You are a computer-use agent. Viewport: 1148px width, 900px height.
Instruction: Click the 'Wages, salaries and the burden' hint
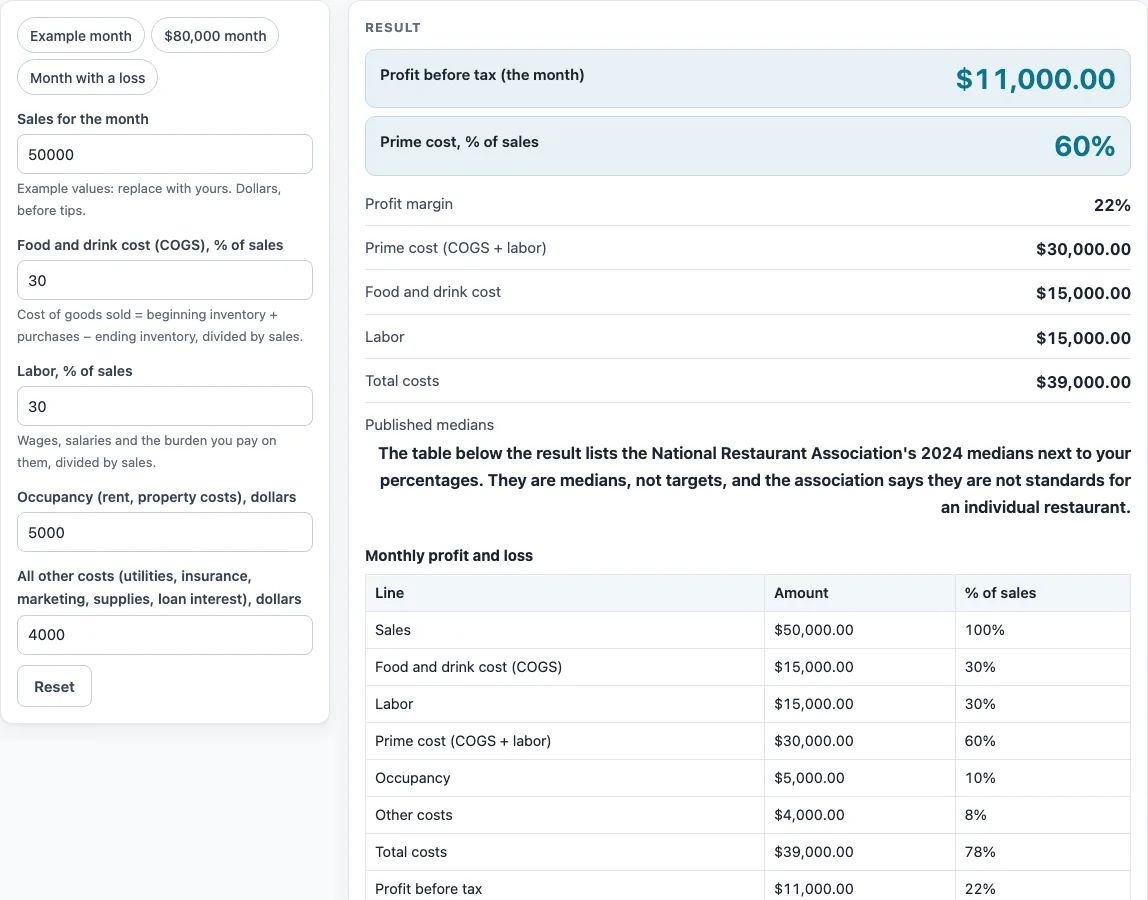(x=146, y=451)
